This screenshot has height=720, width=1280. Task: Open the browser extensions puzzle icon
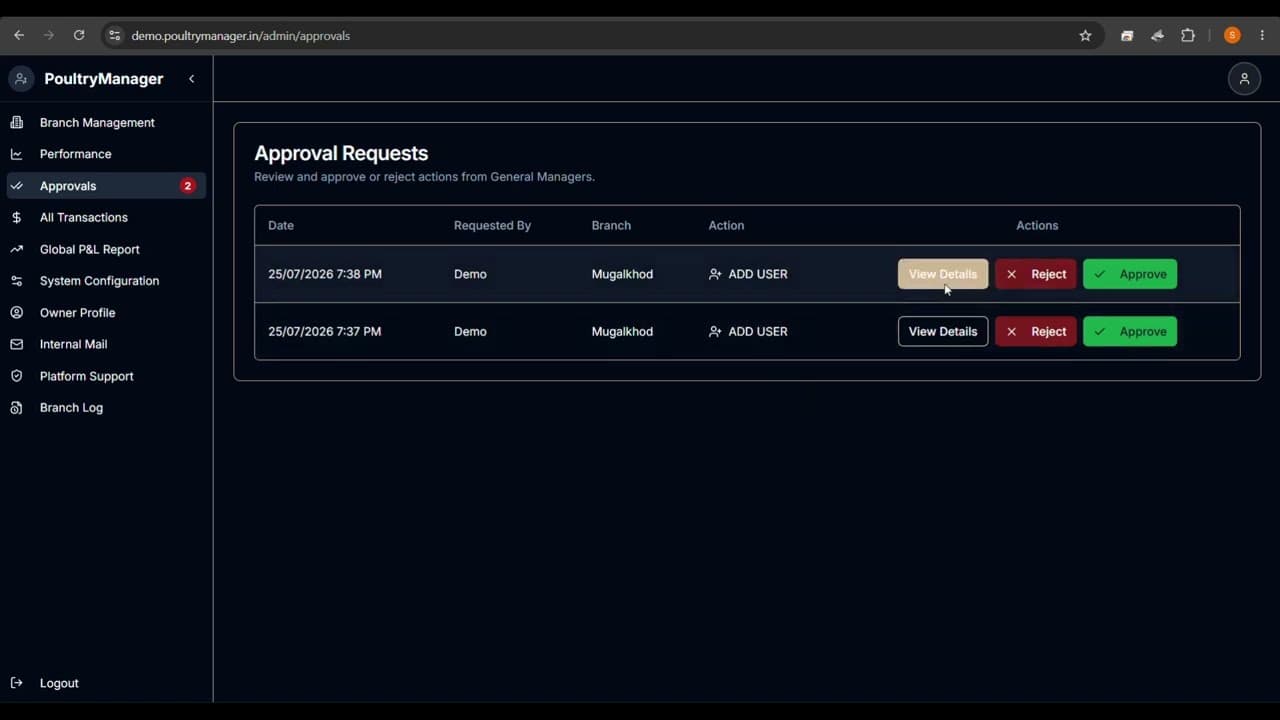tap(1188, 35)
